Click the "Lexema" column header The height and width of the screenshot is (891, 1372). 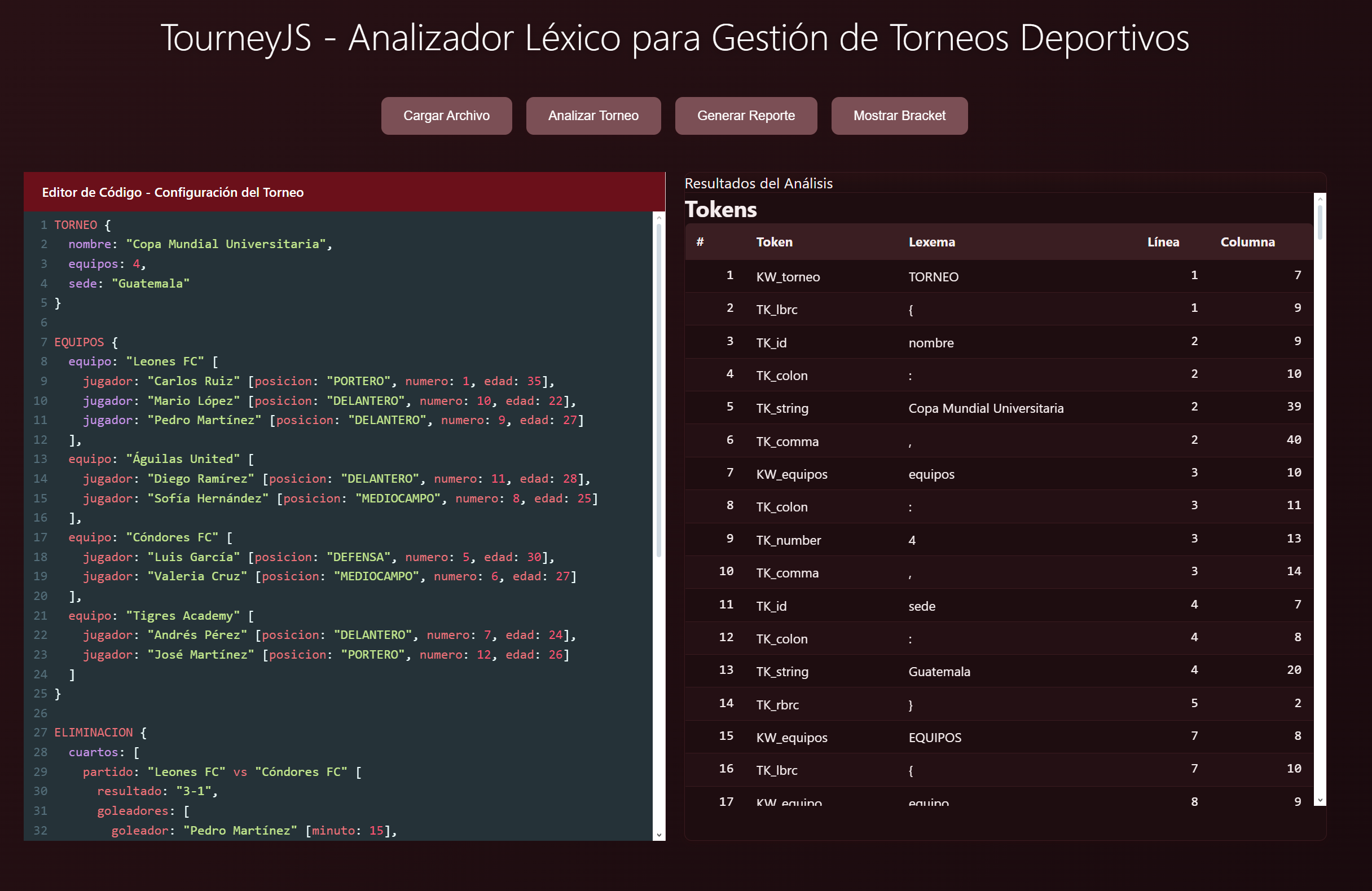point(931,242)
